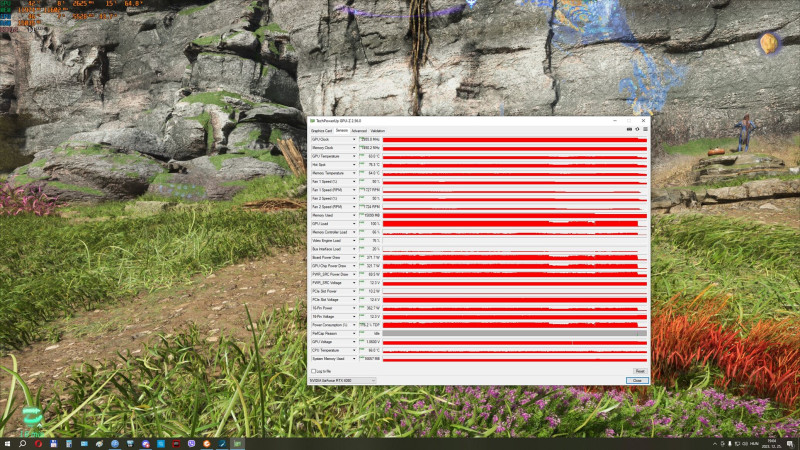
Task: Click the 16-Pin Voltage label
Action: point(323,317)
